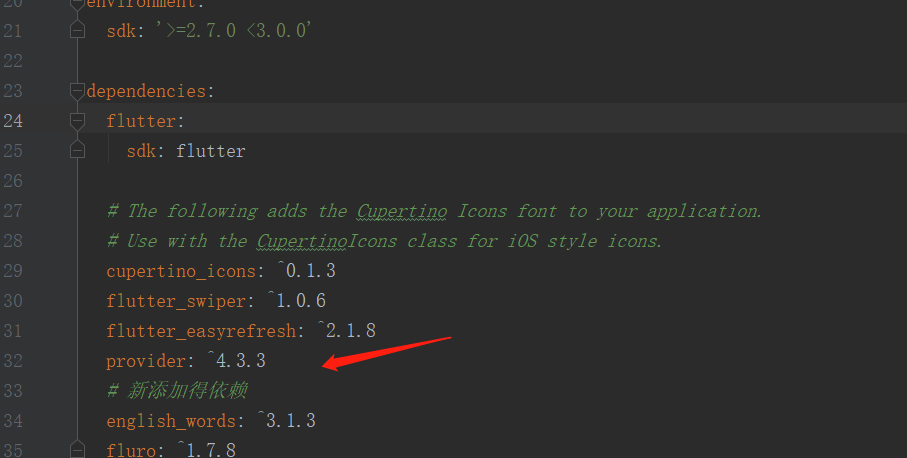Click line number 25 in the gutter
Image resolution: width=907 pixels, height=458 pixels.
[13, 151]
